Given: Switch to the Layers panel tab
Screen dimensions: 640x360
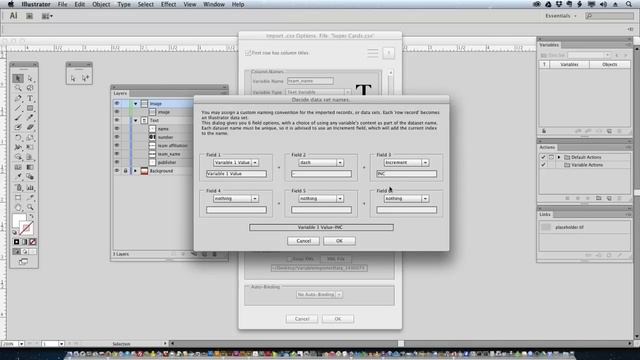Looking at the screenshot, I should point(120,93).
